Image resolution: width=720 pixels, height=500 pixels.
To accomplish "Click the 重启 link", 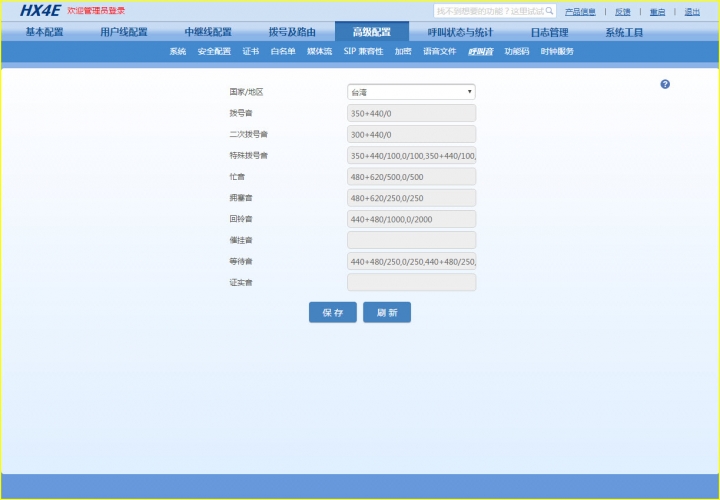I will pyautogui.click(x=657, y=11).
